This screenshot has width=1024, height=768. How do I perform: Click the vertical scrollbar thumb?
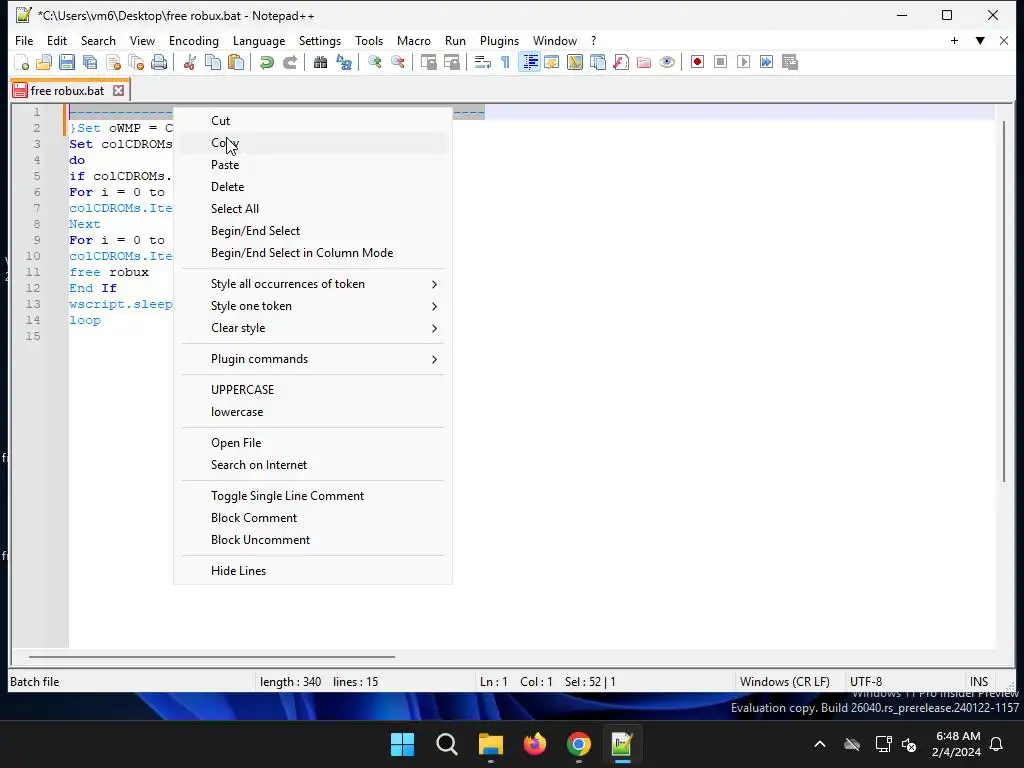pos(1005,302)
